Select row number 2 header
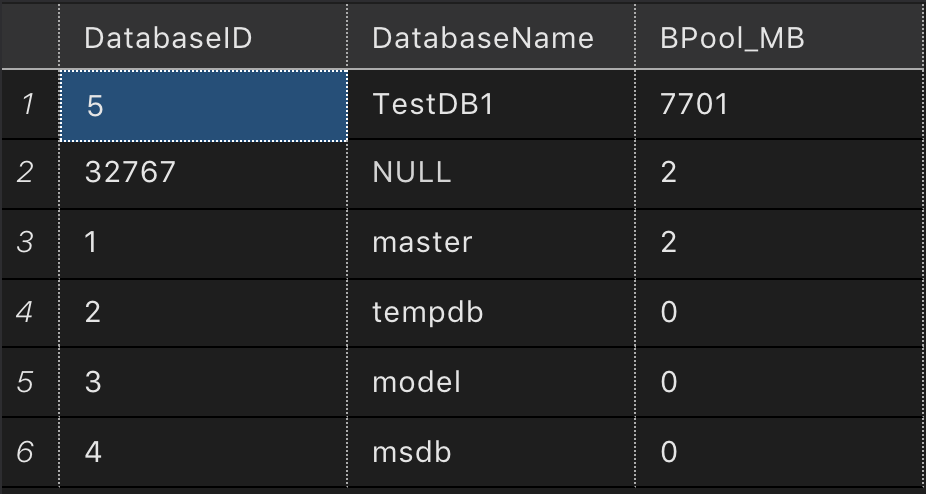 tap(30, 174)
